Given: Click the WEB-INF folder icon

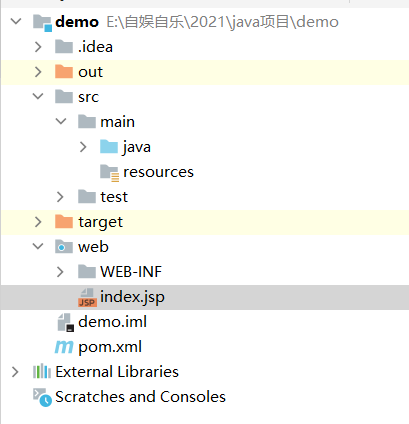Looking at the screenshot, I should [x=87, y=271].
